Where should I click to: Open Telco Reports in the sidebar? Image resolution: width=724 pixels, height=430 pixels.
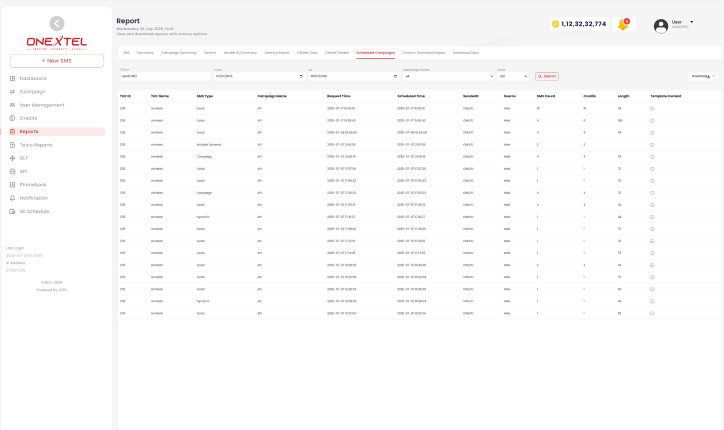coord(36,145)
